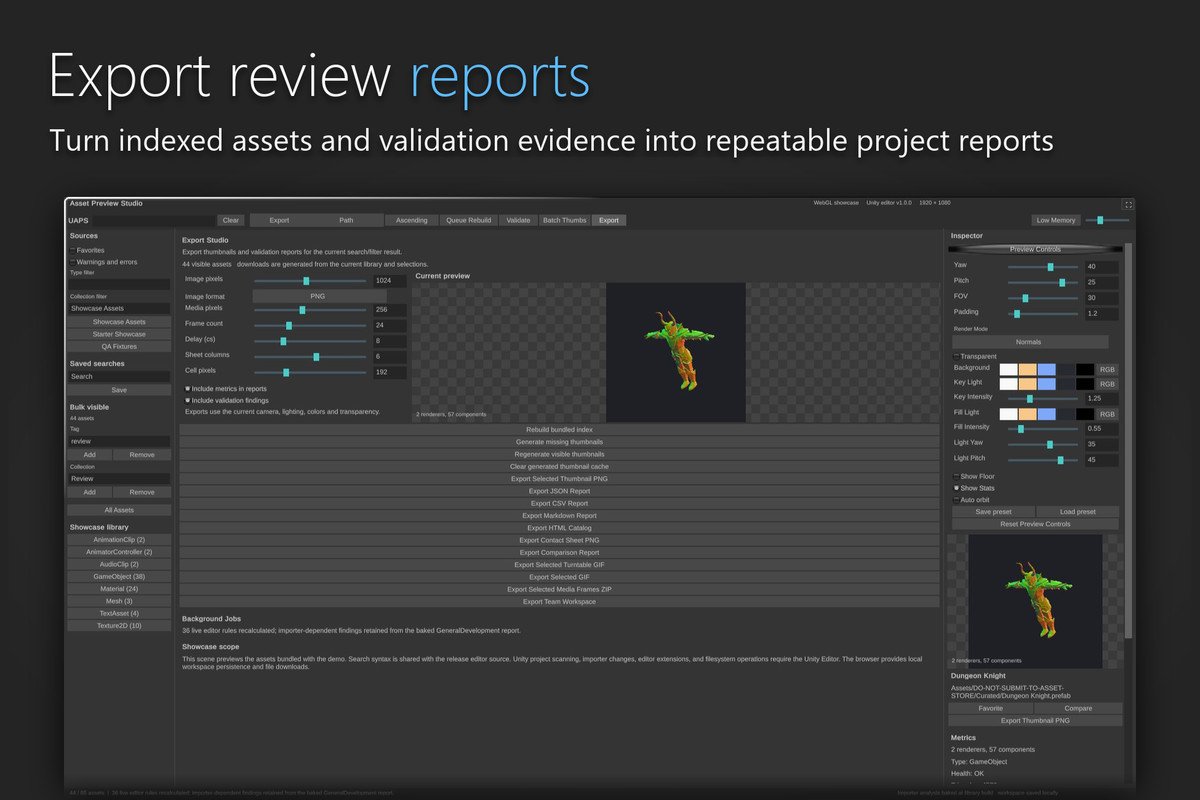The height and width of the screenshot is (800, 1200).
Task: Tick the Warnings and errors checkbox
Action: tap(72, 262)
